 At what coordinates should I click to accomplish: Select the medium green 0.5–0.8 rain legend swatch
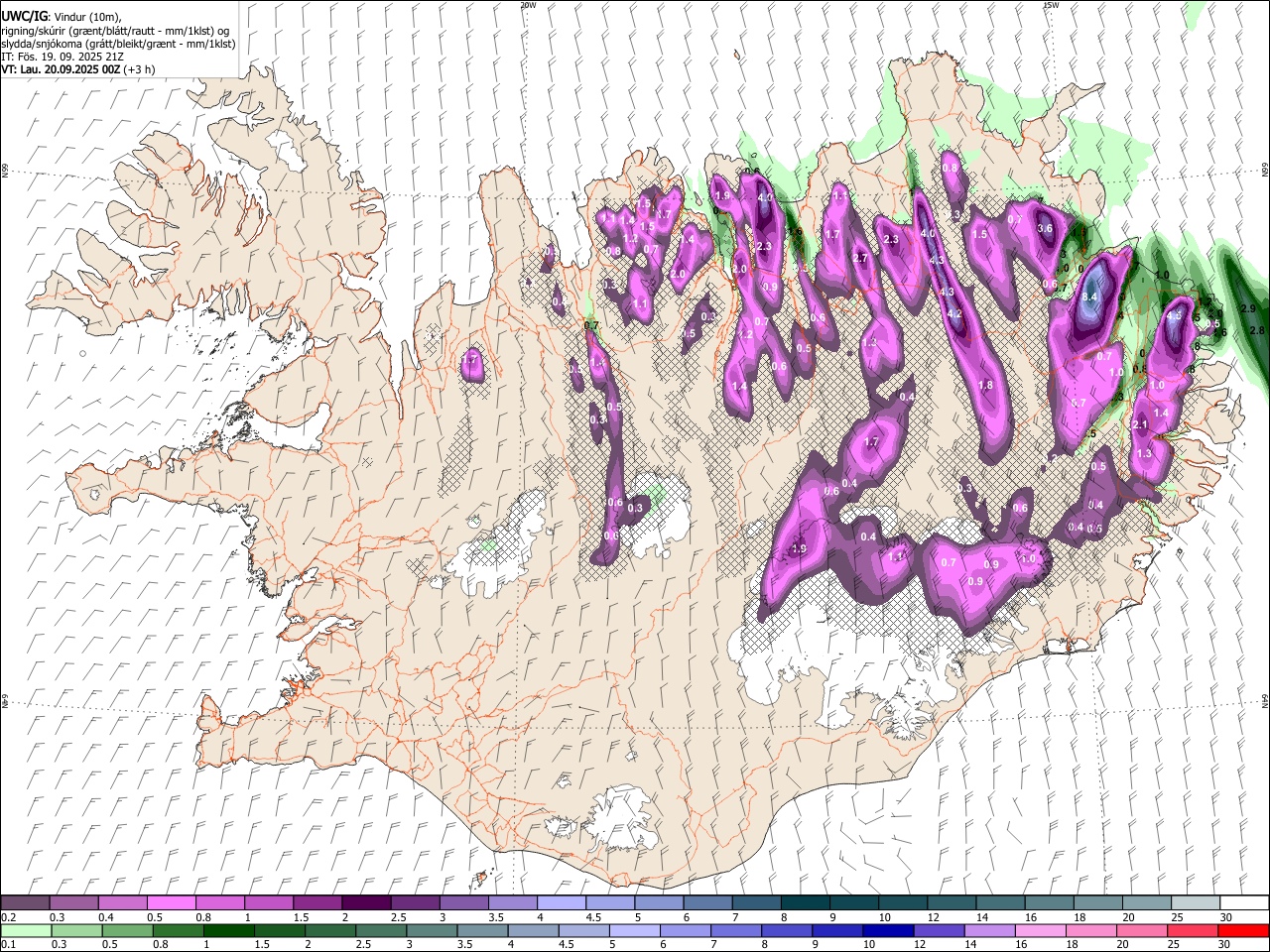126,930
